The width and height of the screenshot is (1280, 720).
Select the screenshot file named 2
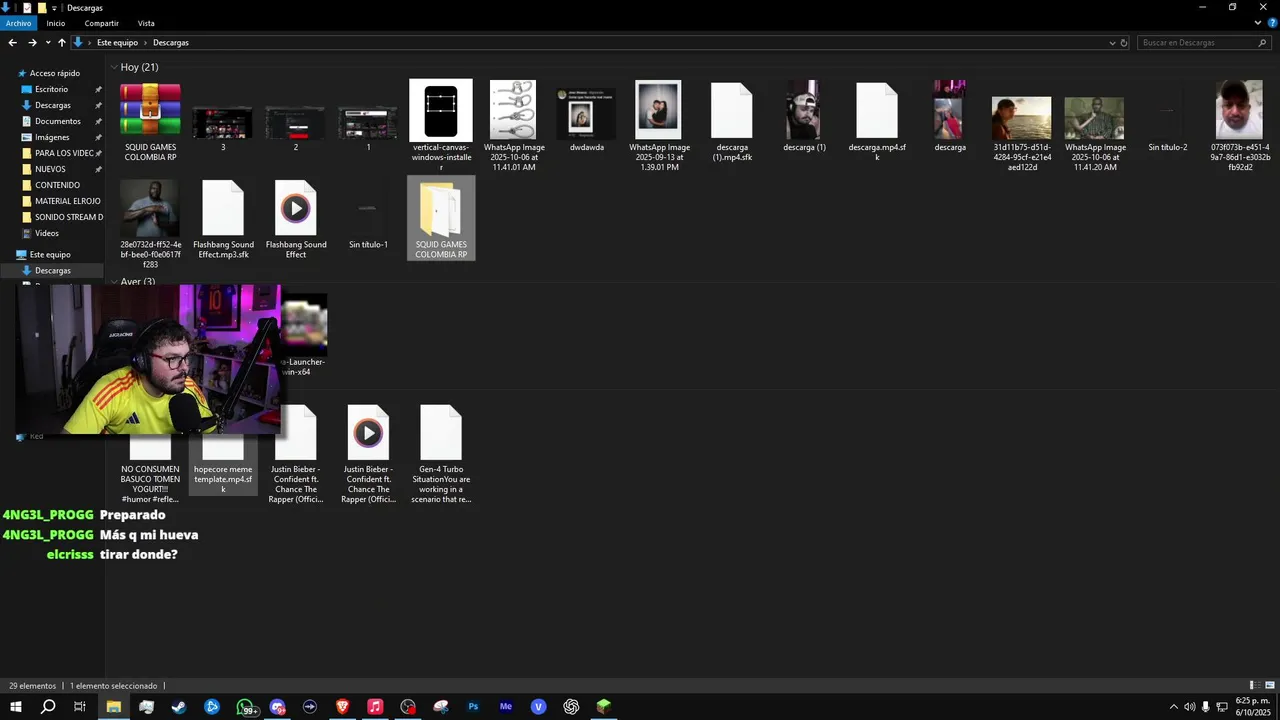[x=295, y=128]
